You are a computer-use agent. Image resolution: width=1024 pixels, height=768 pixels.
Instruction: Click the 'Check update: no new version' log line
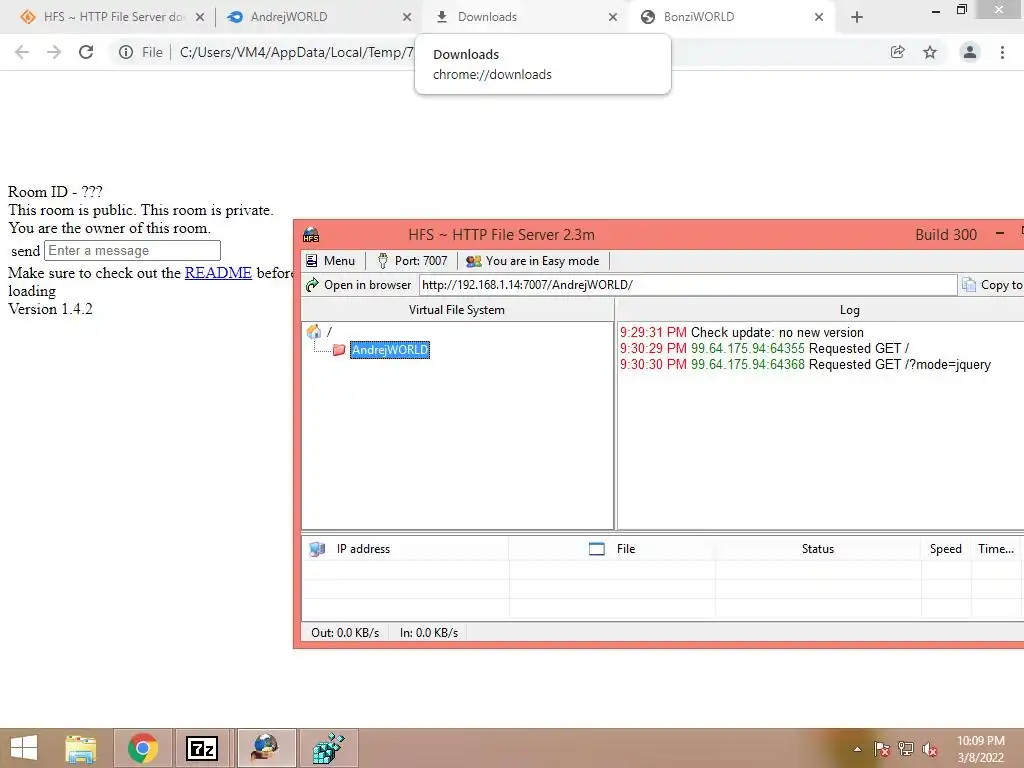741,332
